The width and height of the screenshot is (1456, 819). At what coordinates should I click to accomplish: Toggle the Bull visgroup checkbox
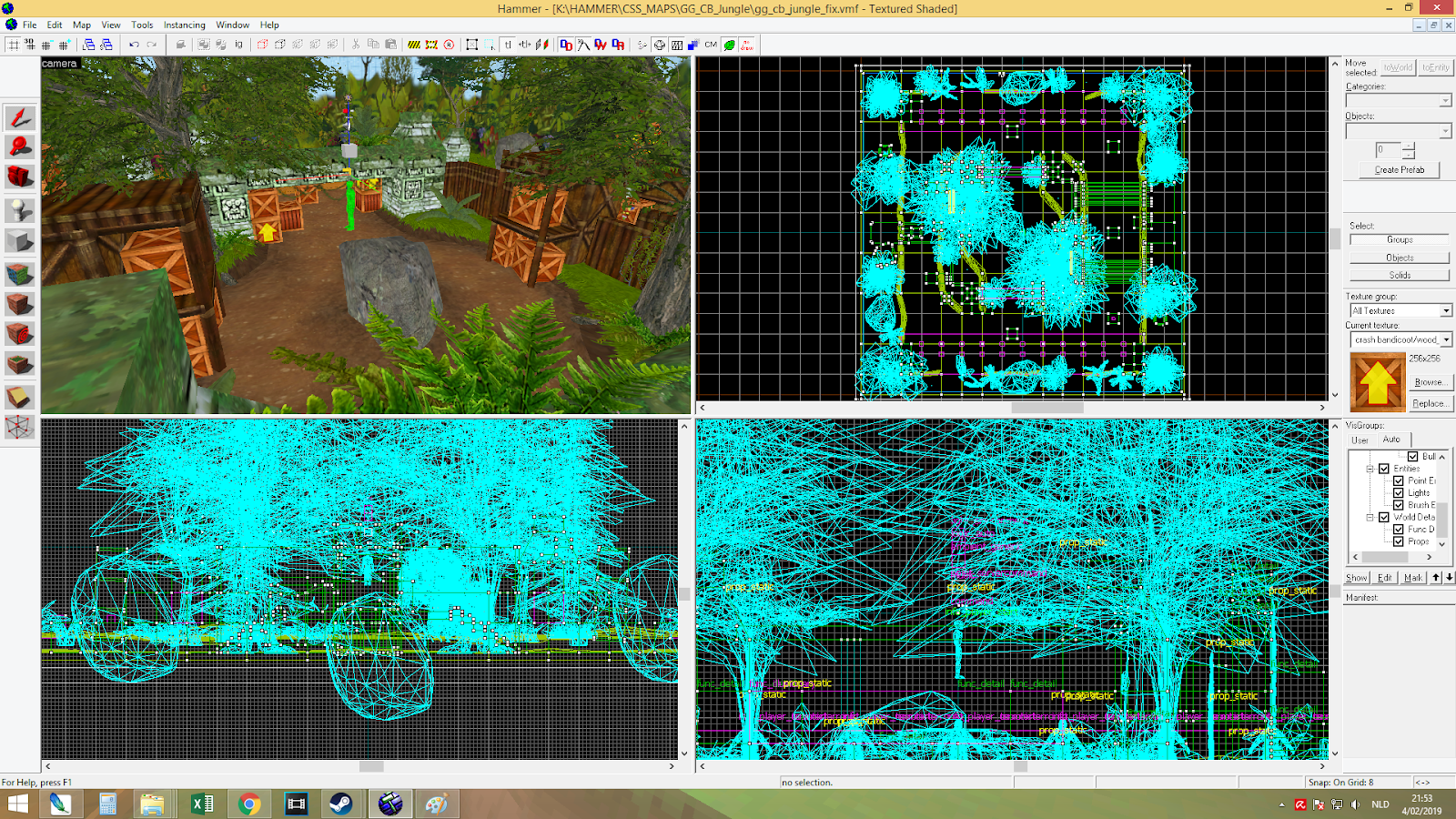tap(1413, 457)
